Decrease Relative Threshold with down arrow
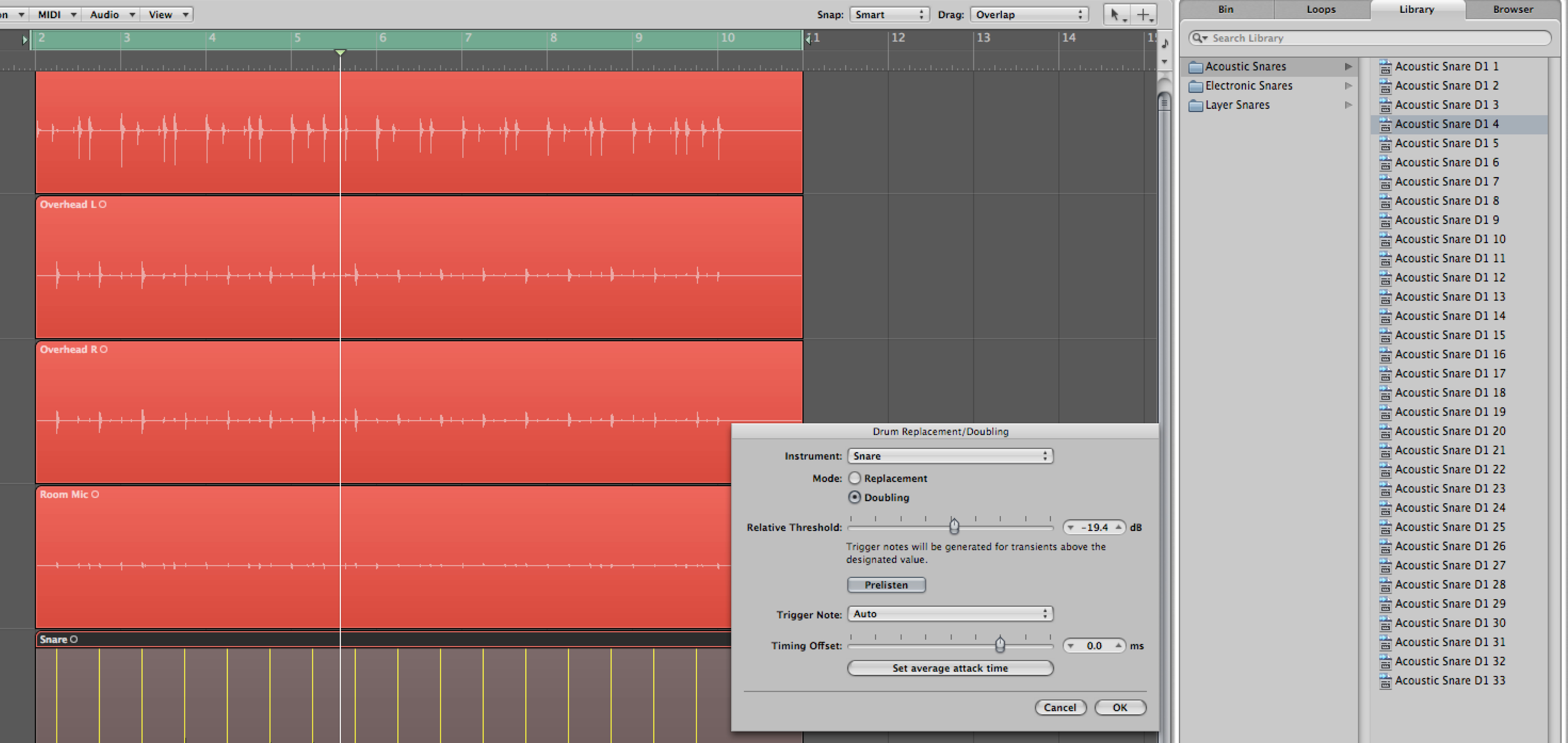 click(x=1071, y=528)
